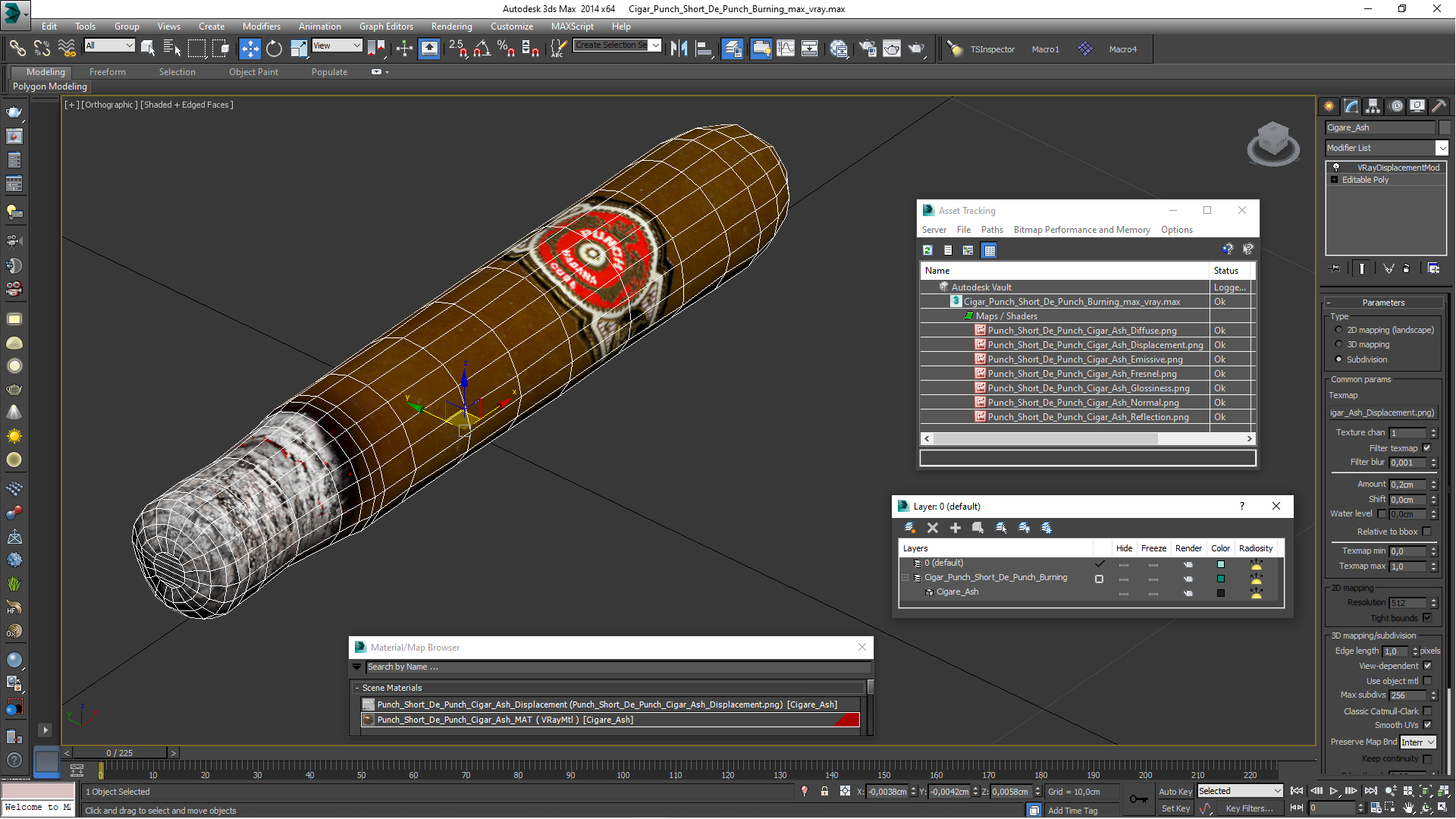
Task: Click the Select and Rotate tool
Action: [x=274, y=49]
